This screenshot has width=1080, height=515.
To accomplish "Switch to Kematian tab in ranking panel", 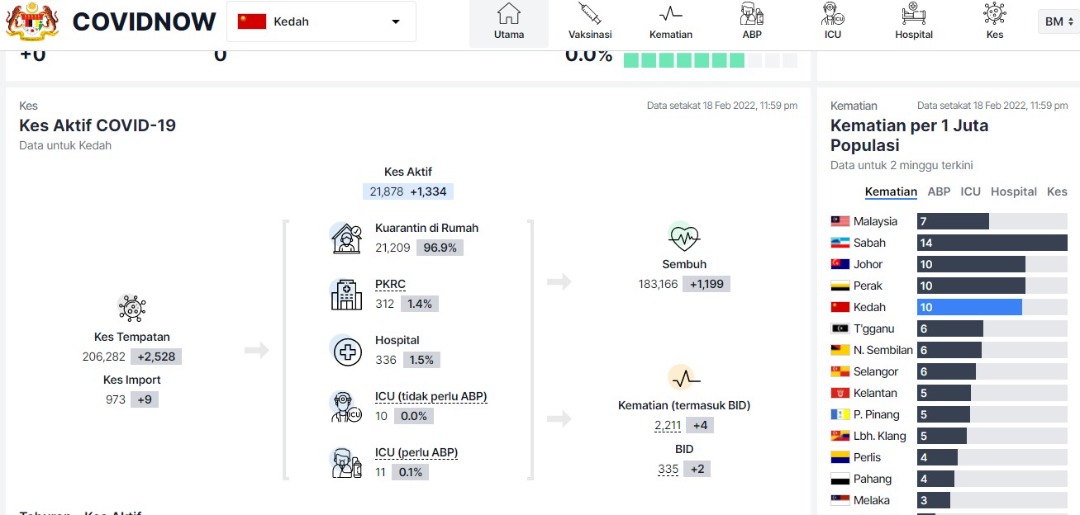I will coord(891,192).
